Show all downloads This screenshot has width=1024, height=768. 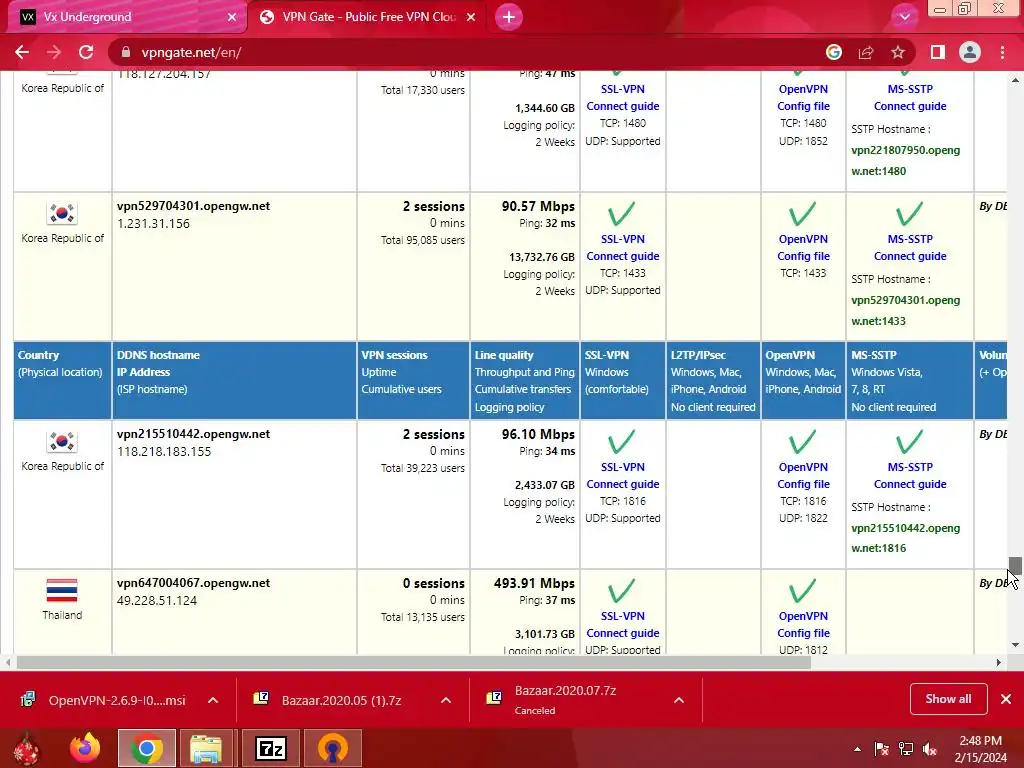point(948,699)
